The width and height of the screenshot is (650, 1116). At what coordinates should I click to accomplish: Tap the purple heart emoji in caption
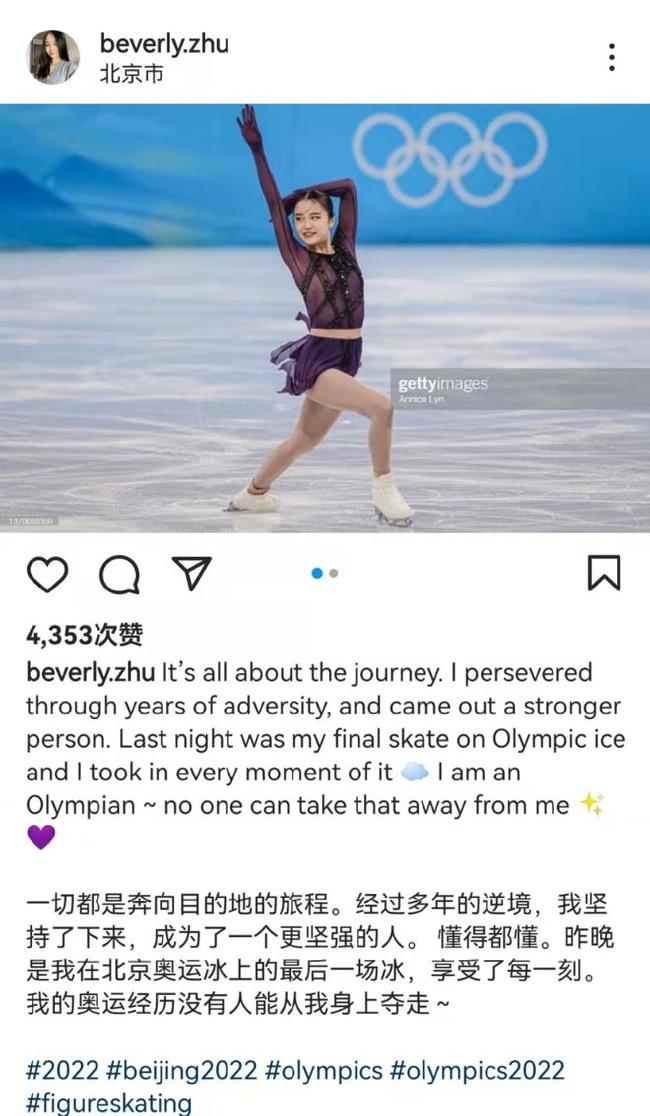point(41,837)
